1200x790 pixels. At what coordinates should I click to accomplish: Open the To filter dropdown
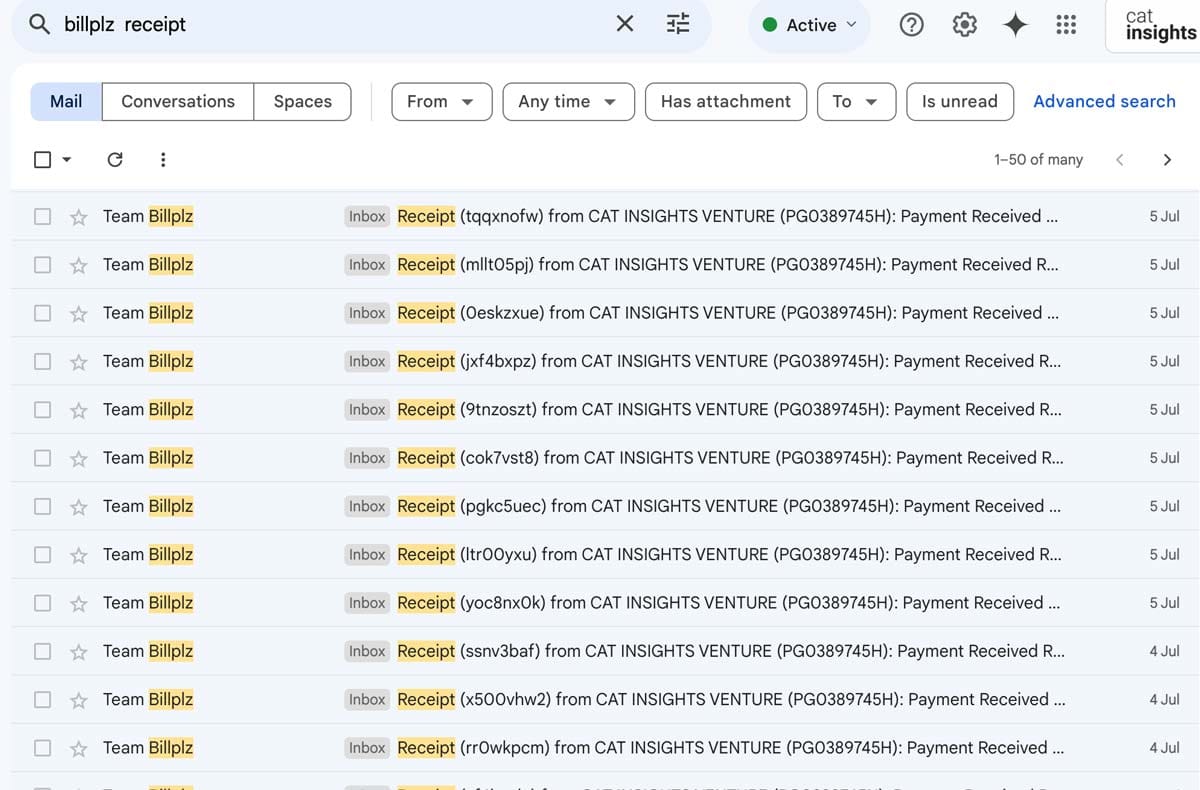pos(856,101)
